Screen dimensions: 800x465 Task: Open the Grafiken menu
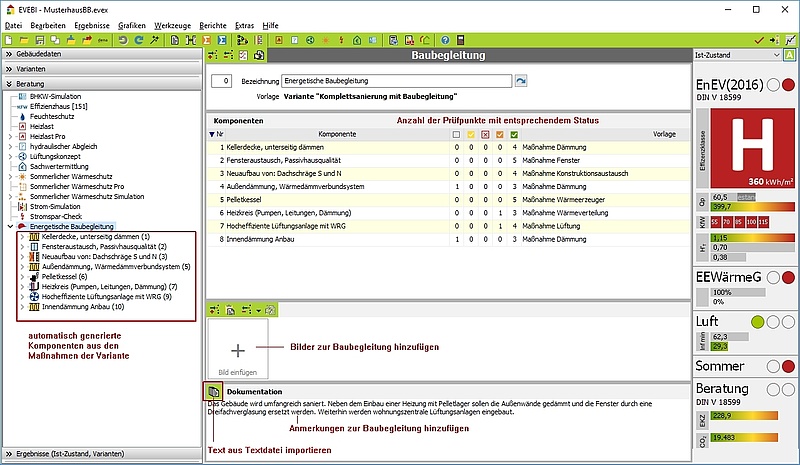pyautogui.click(x=132, y=26)
